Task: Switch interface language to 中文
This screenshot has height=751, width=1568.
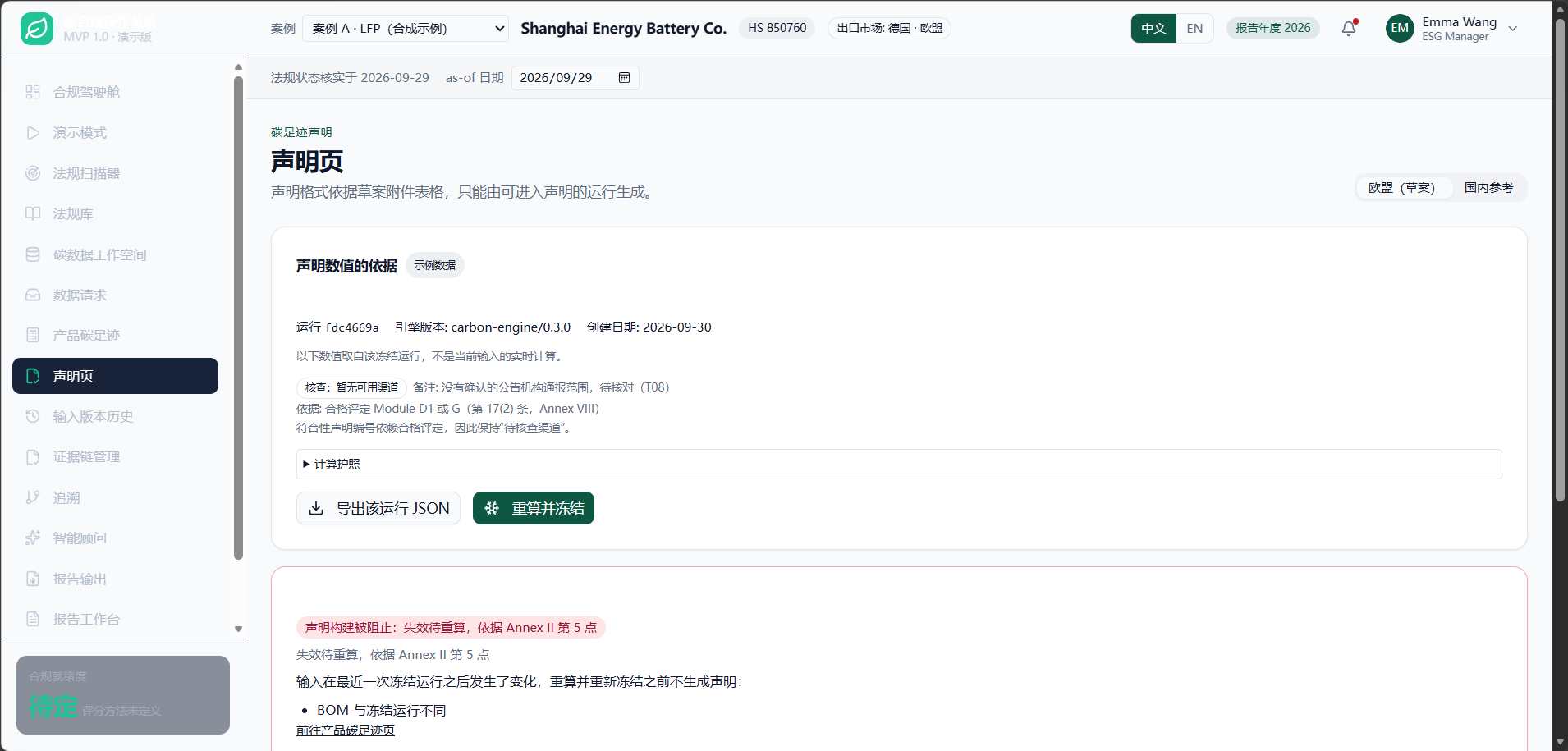Action: tap(1153, 29)
